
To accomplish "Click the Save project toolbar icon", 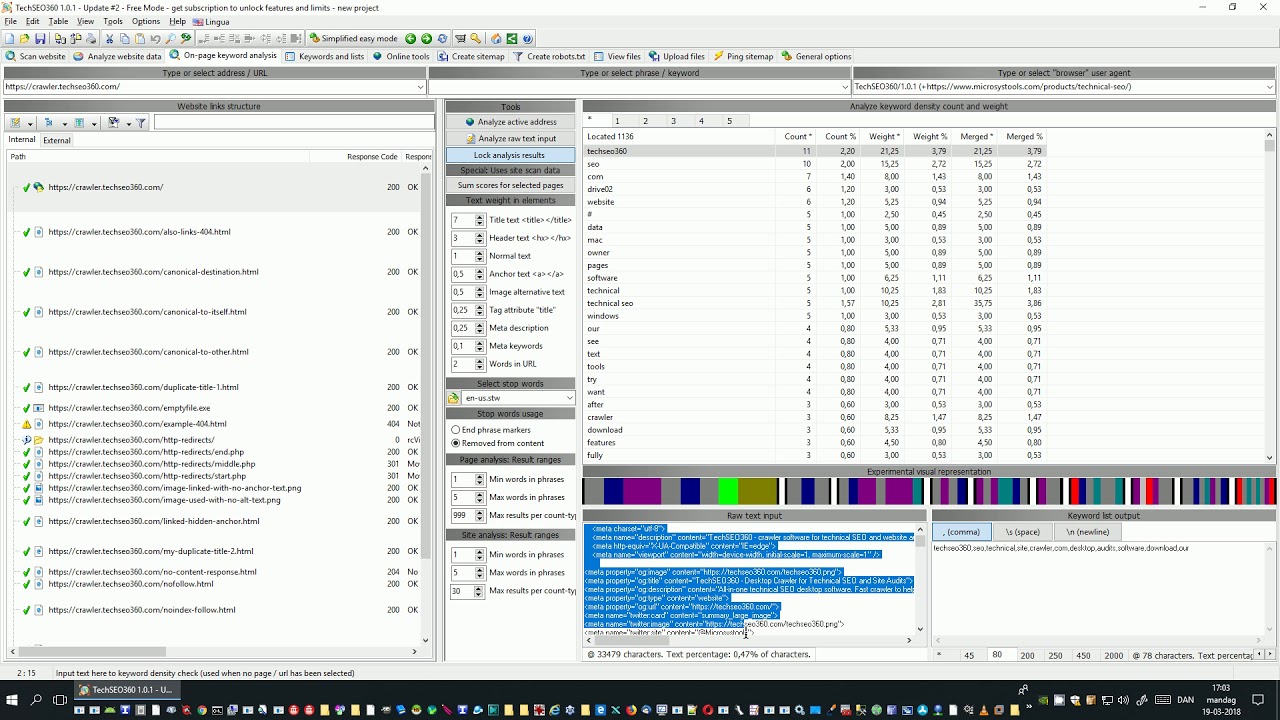I will 40,39.
